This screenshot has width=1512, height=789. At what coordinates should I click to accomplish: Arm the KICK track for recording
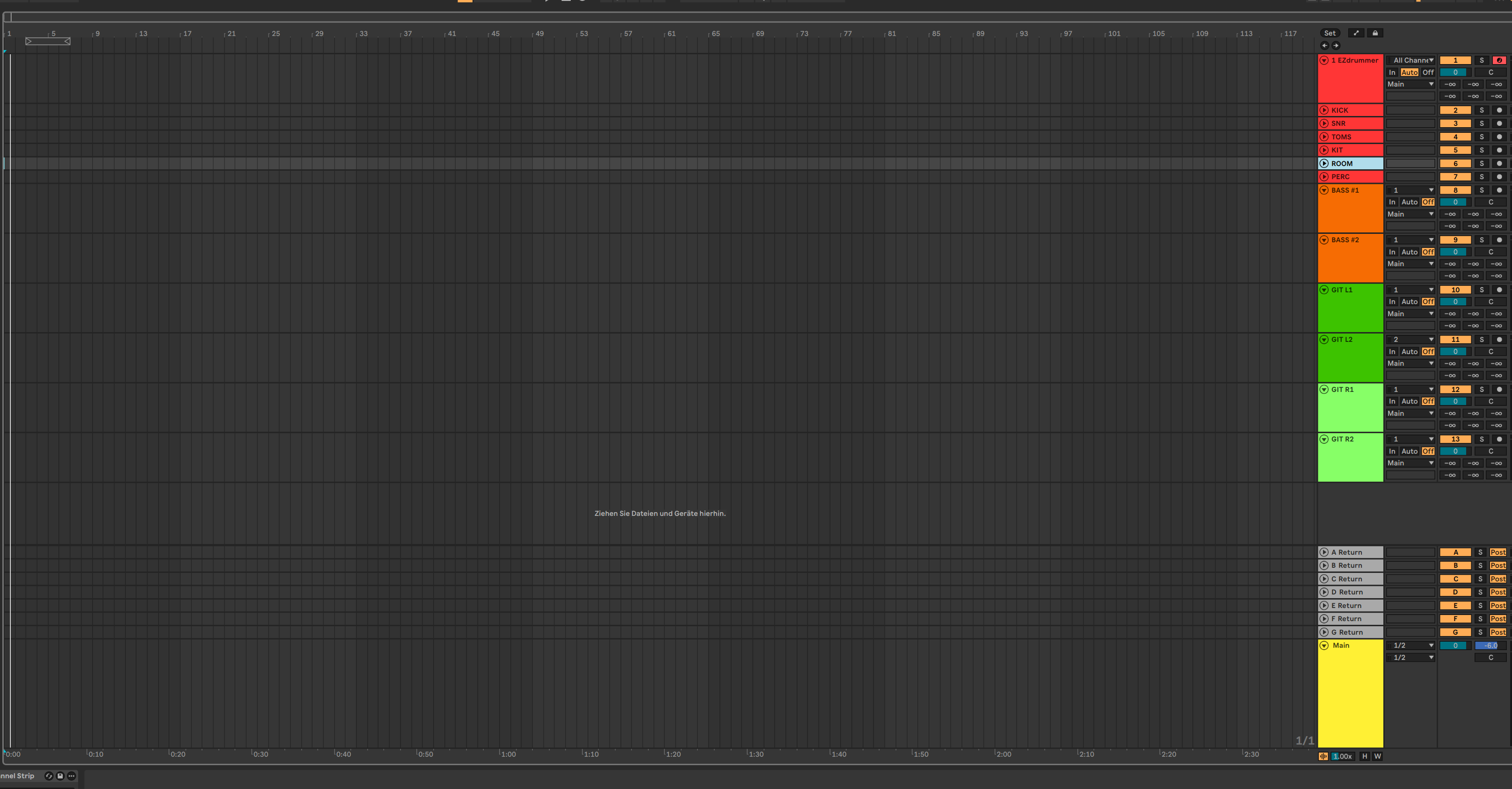(x=1499, y=110)
